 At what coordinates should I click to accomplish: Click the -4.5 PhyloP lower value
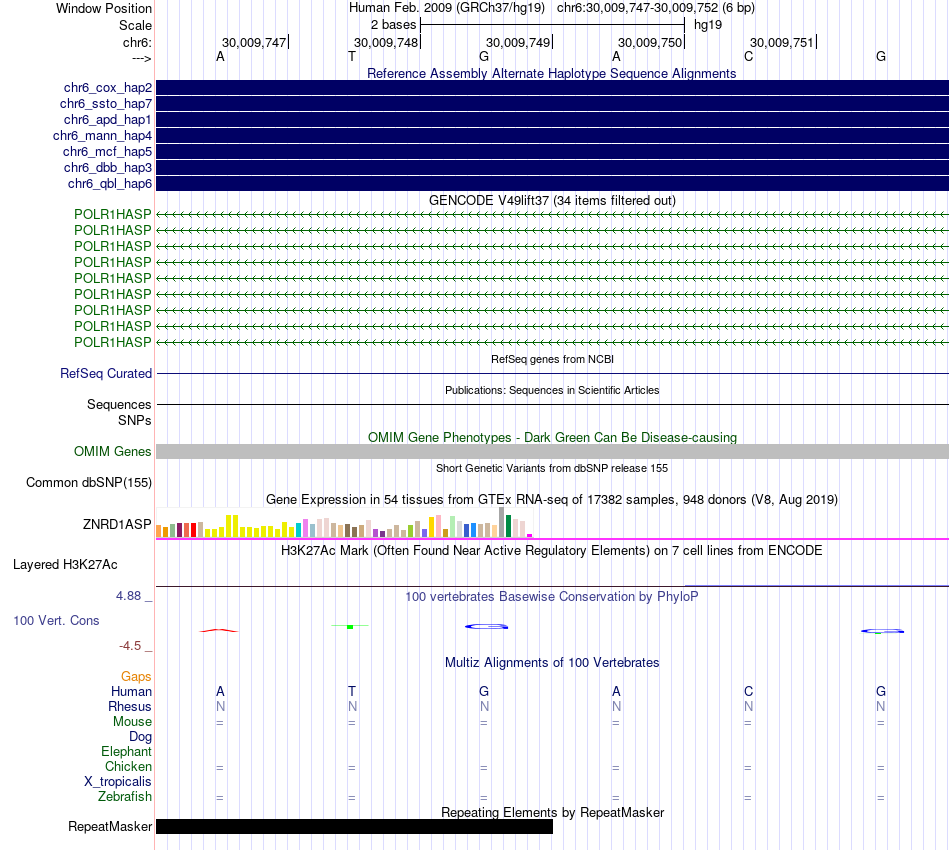130,646
